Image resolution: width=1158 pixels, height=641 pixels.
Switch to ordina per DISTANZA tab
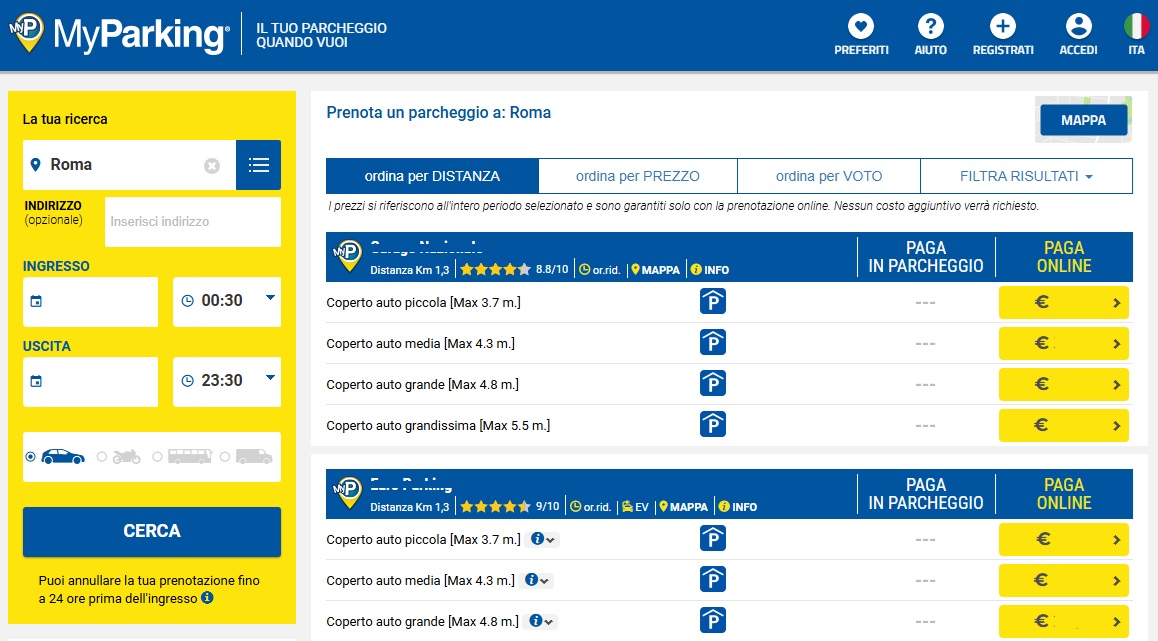click(x=432, y=176)
